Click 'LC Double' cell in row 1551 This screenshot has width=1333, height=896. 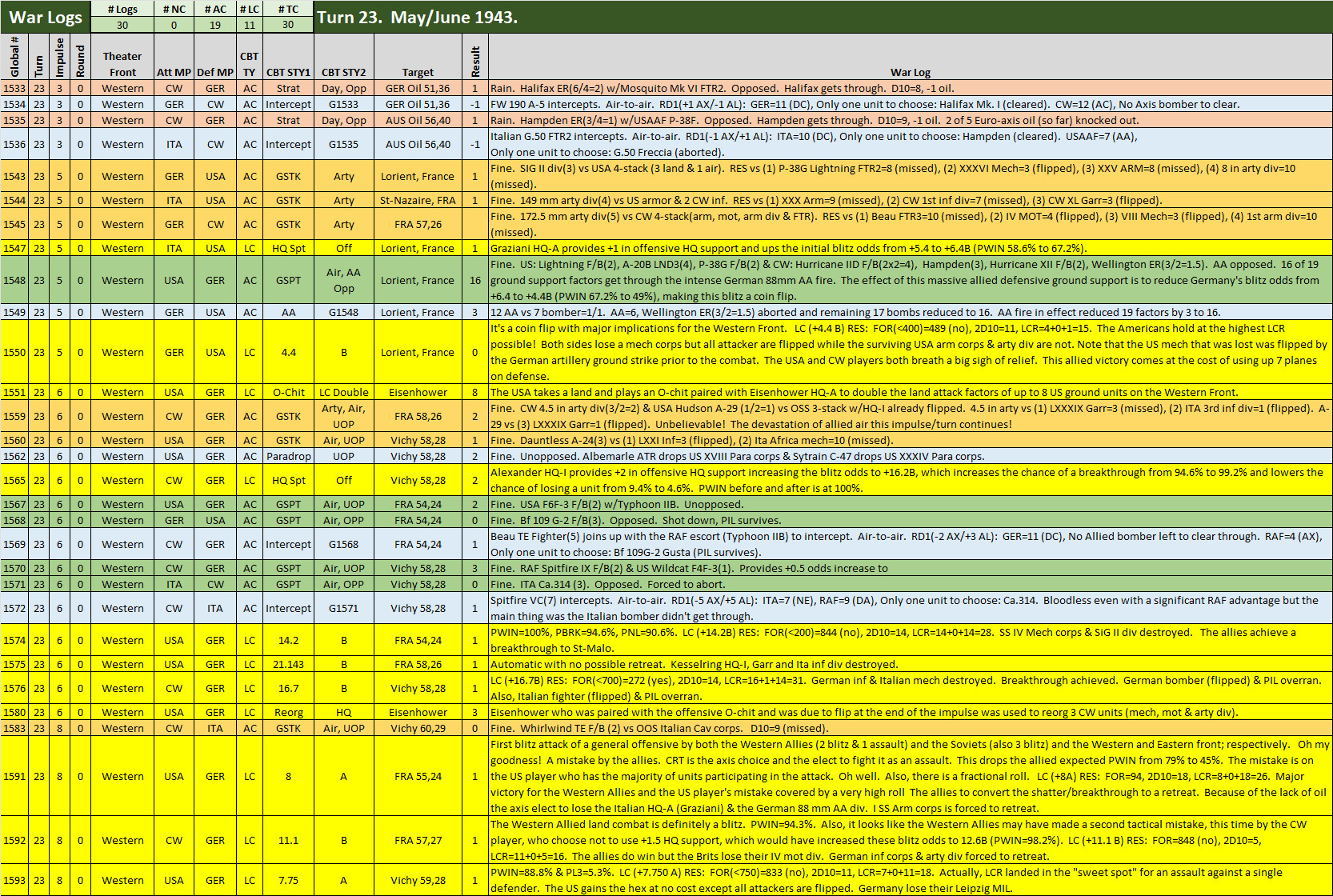tap(344, 392)
